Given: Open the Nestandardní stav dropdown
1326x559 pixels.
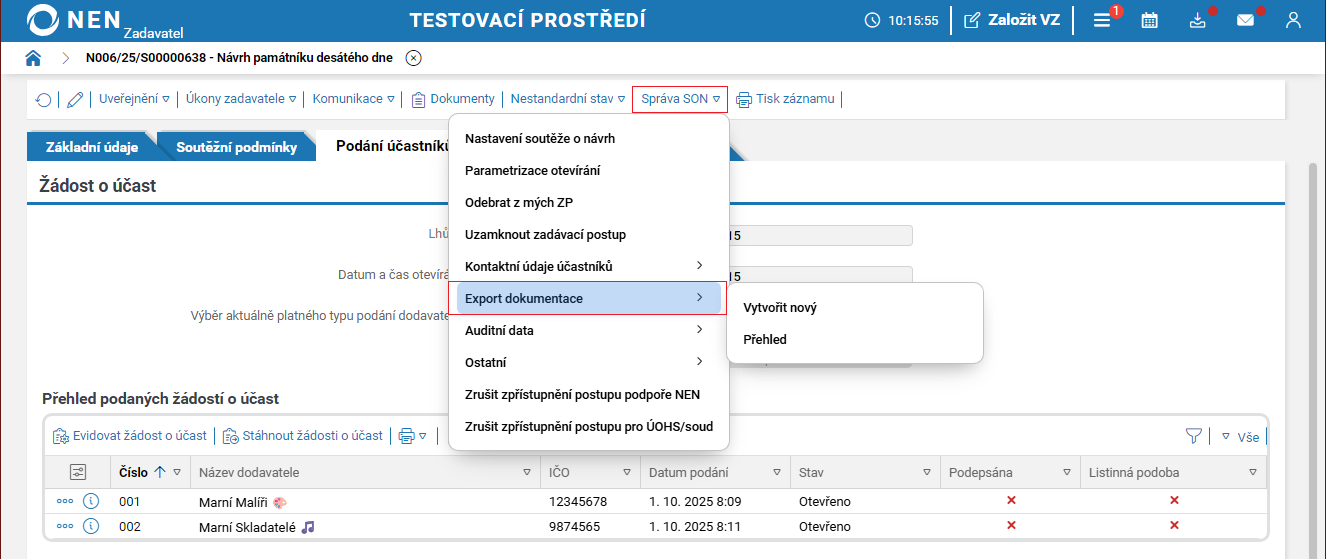Looking at the screenshot, I should (568, 99).
